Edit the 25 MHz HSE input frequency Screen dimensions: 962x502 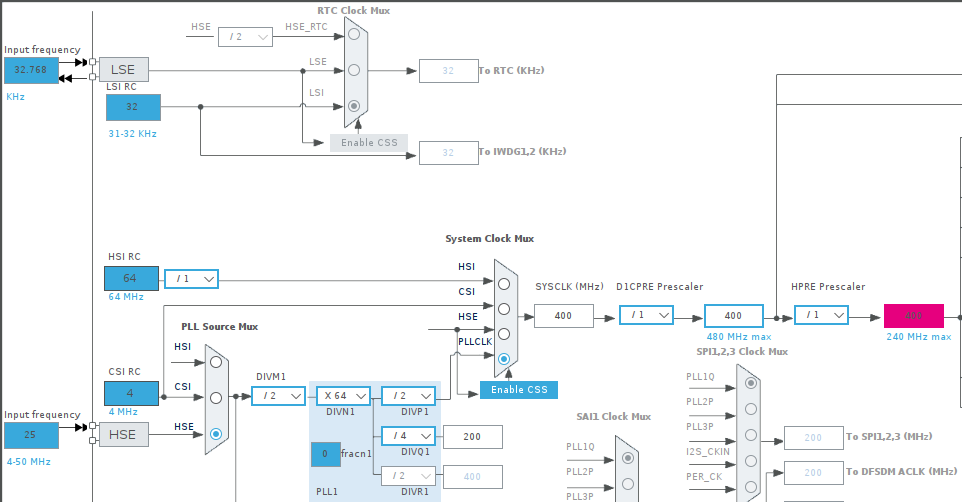coord(31,435)
